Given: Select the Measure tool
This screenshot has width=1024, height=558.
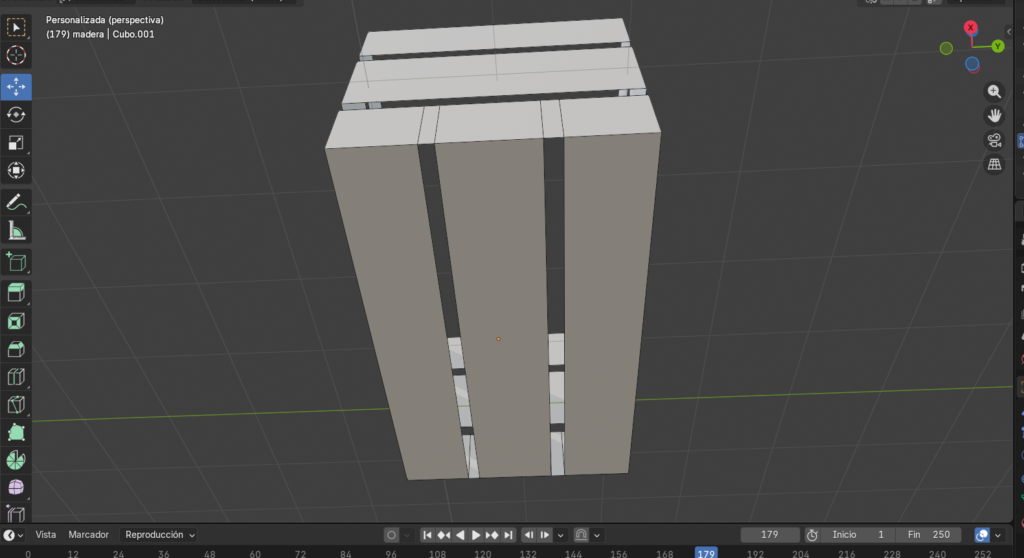Looking at the screenshot, I should [x=16, y=231].
